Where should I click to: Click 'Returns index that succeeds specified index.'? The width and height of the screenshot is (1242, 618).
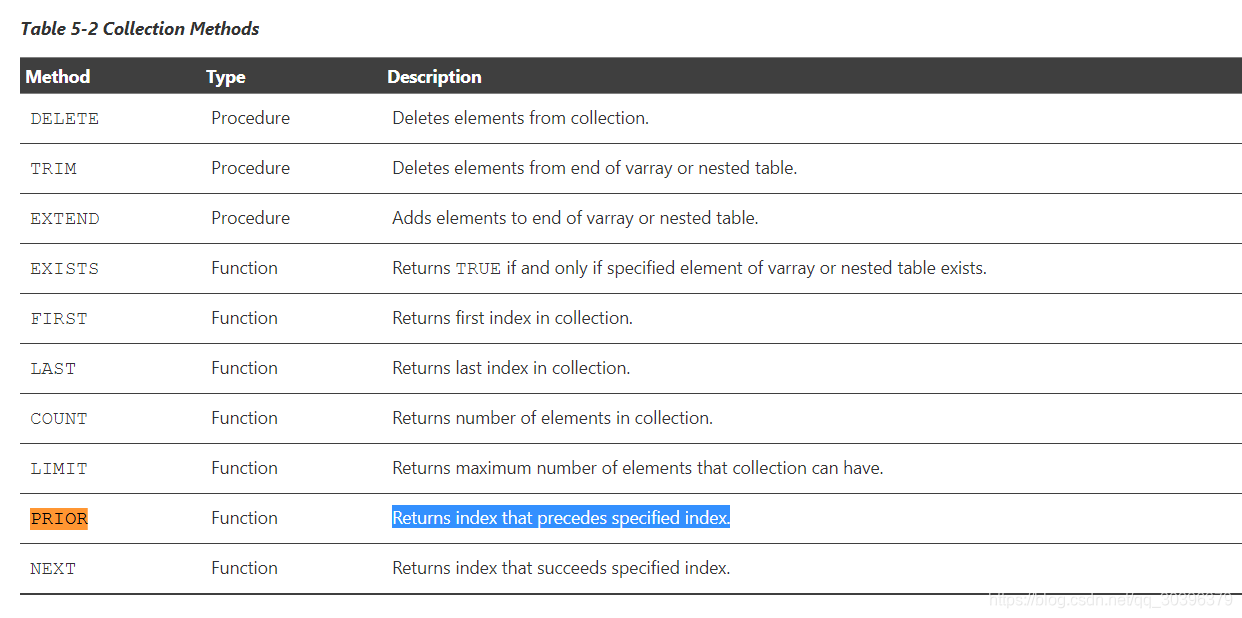click(561, 568)
